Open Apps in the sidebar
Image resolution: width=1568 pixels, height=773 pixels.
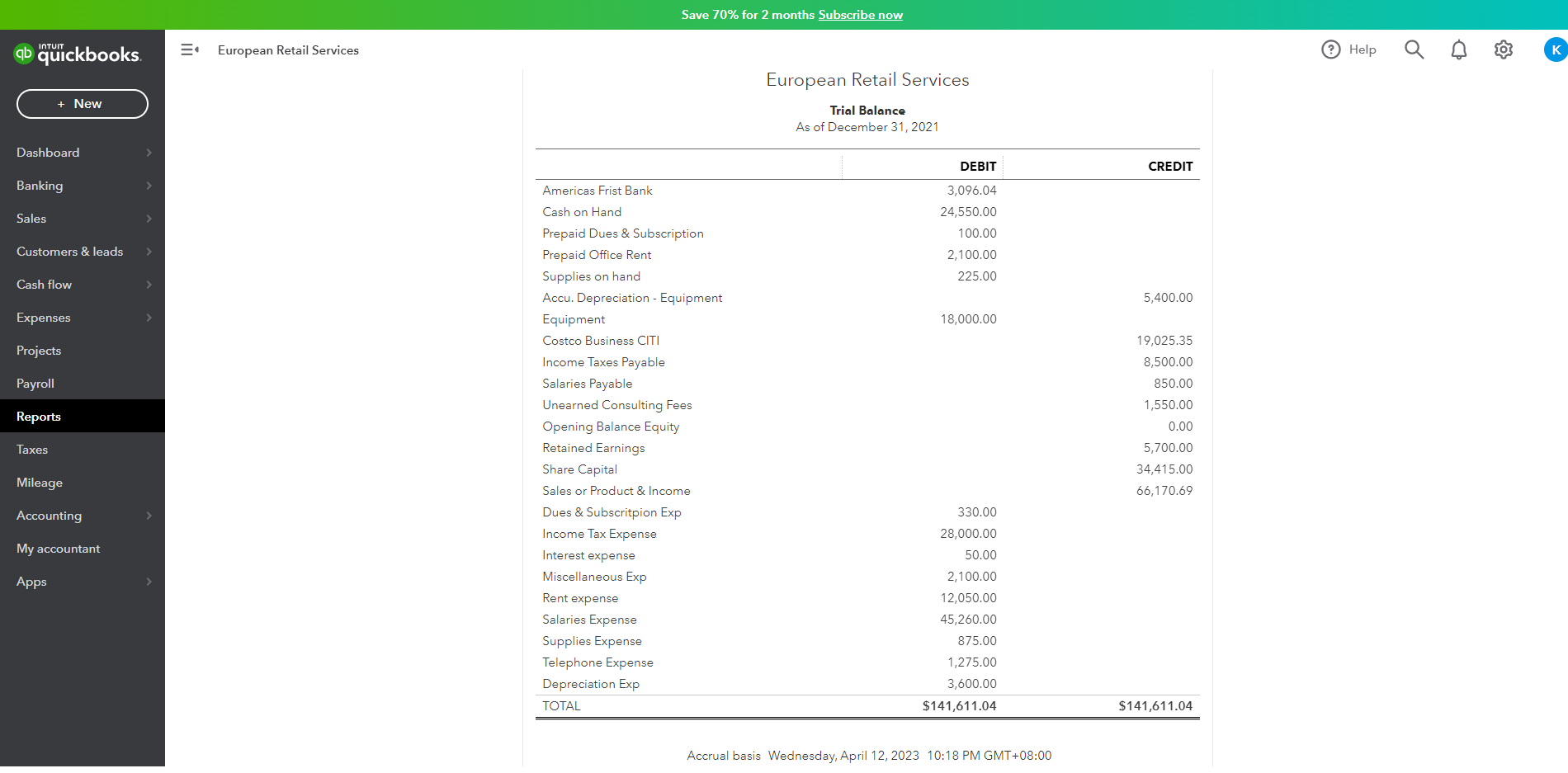31,582
